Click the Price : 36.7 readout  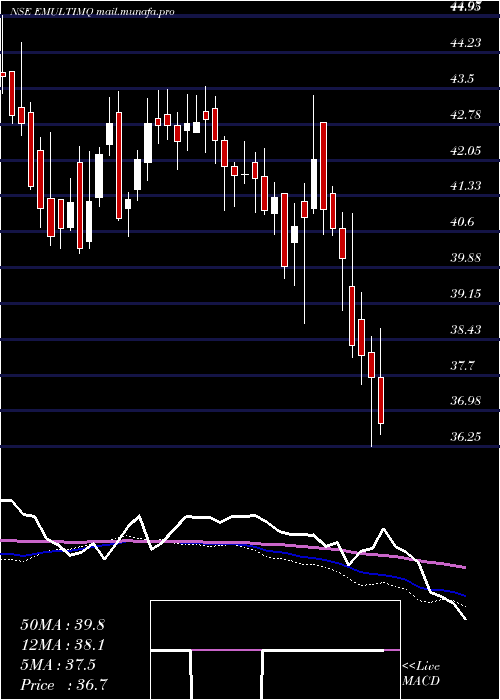tap(65, 685)
